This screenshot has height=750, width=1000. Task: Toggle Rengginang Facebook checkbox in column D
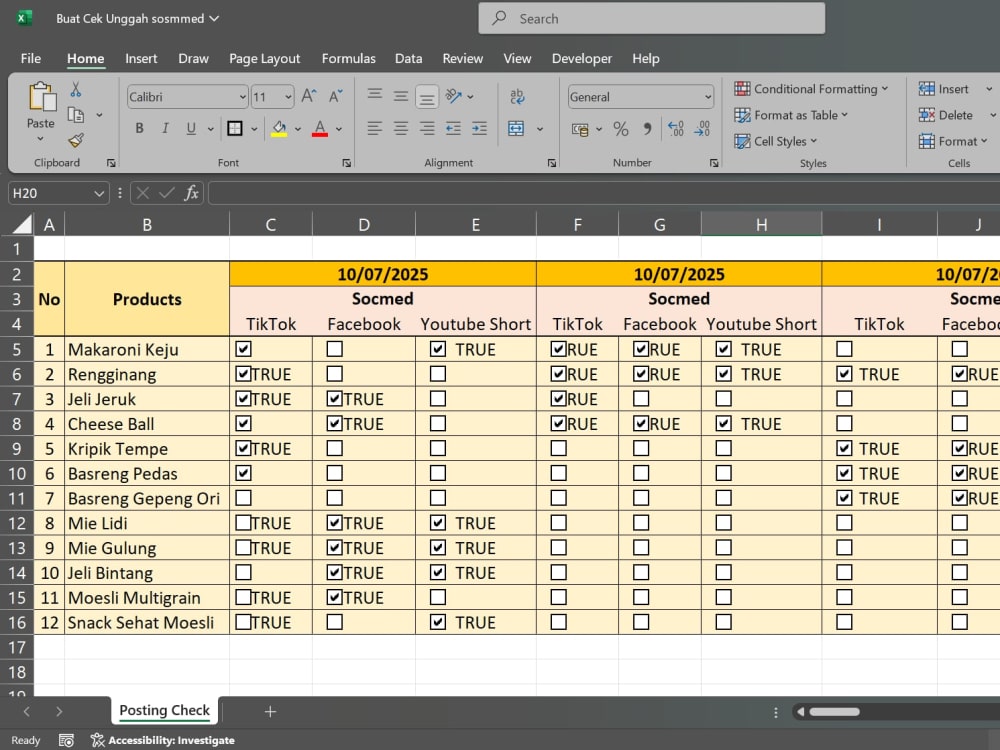[334, 374]
